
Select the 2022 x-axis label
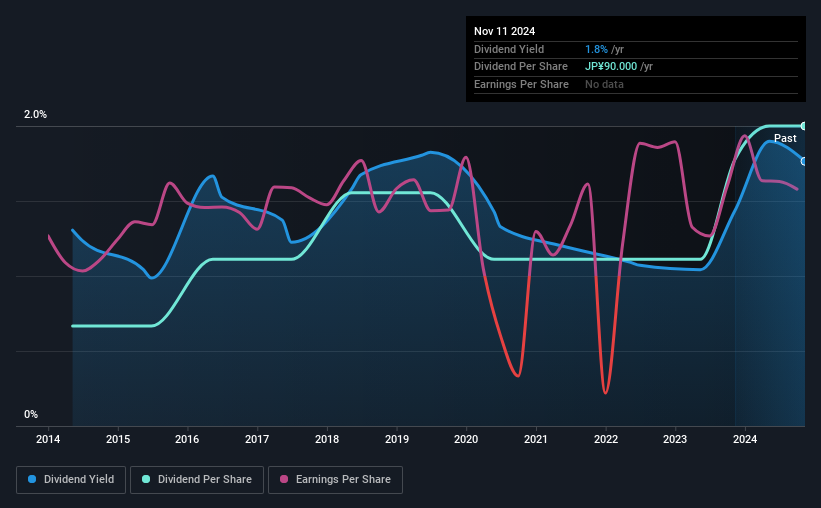(x=606, y=439)
